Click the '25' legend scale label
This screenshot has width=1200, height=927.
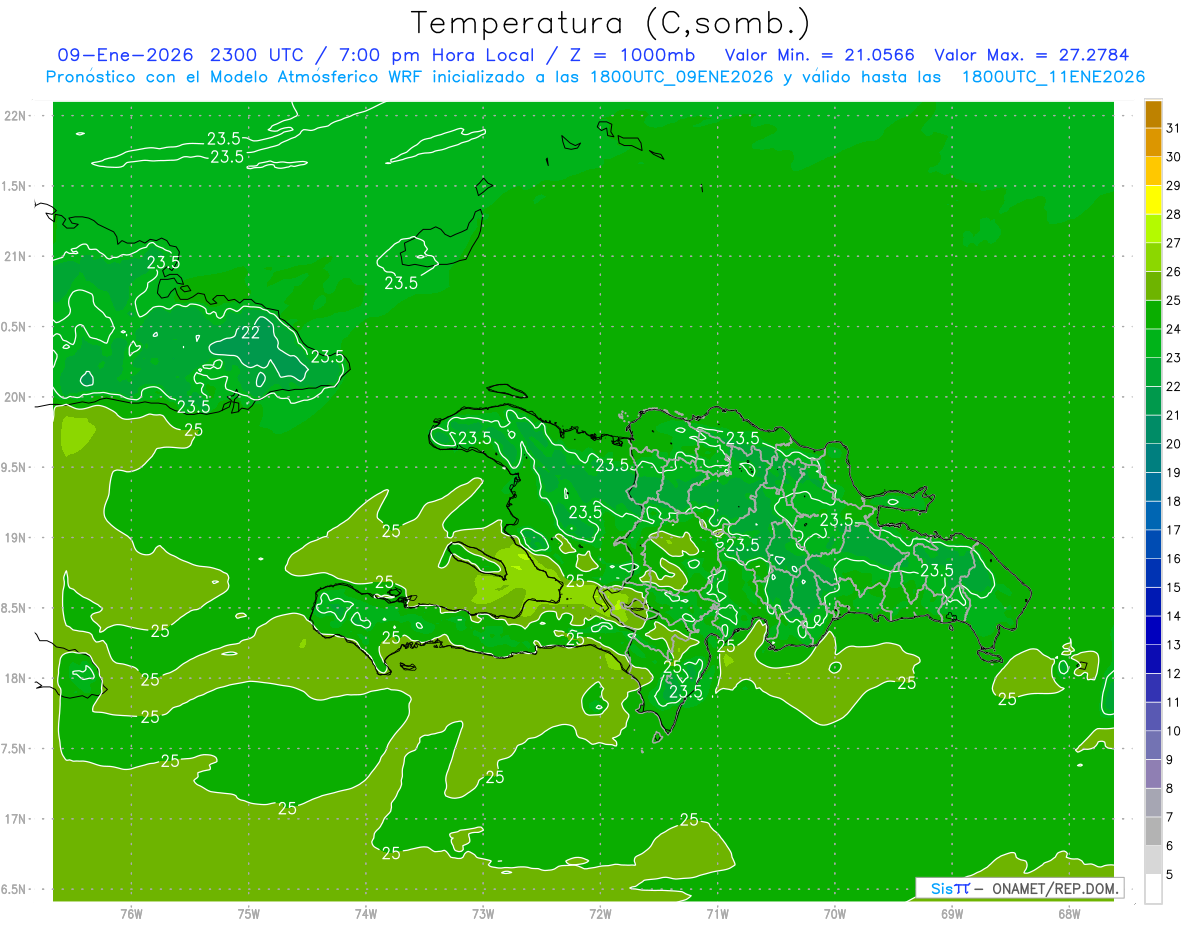(x=1173, y=300)
